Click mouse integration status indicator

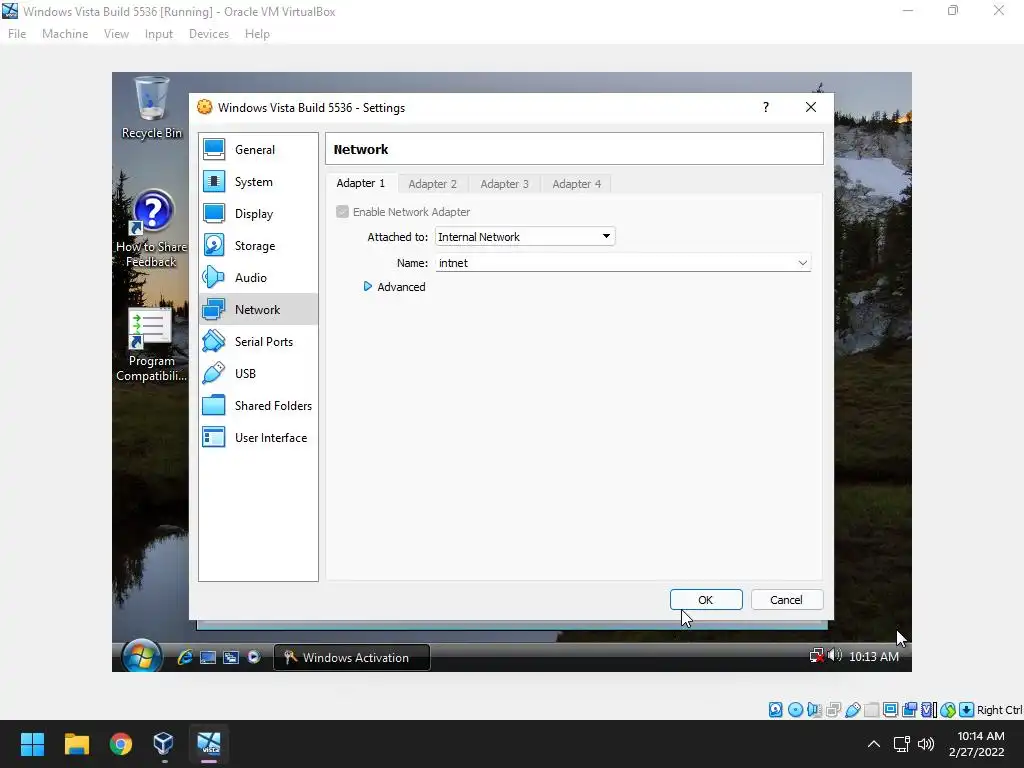pyautogui.click(x=948, y=710)
